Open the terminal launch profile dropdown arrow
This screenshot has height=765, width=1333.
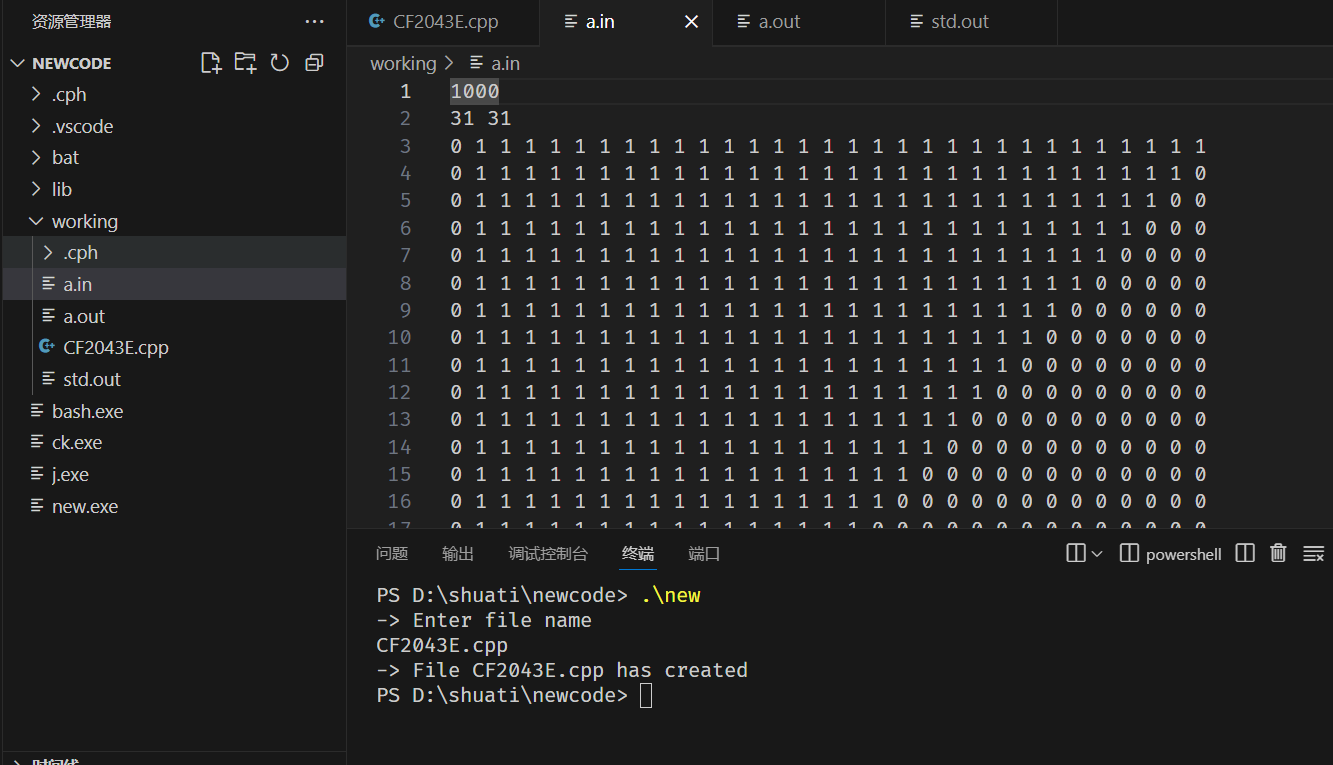pos(1097,554)
